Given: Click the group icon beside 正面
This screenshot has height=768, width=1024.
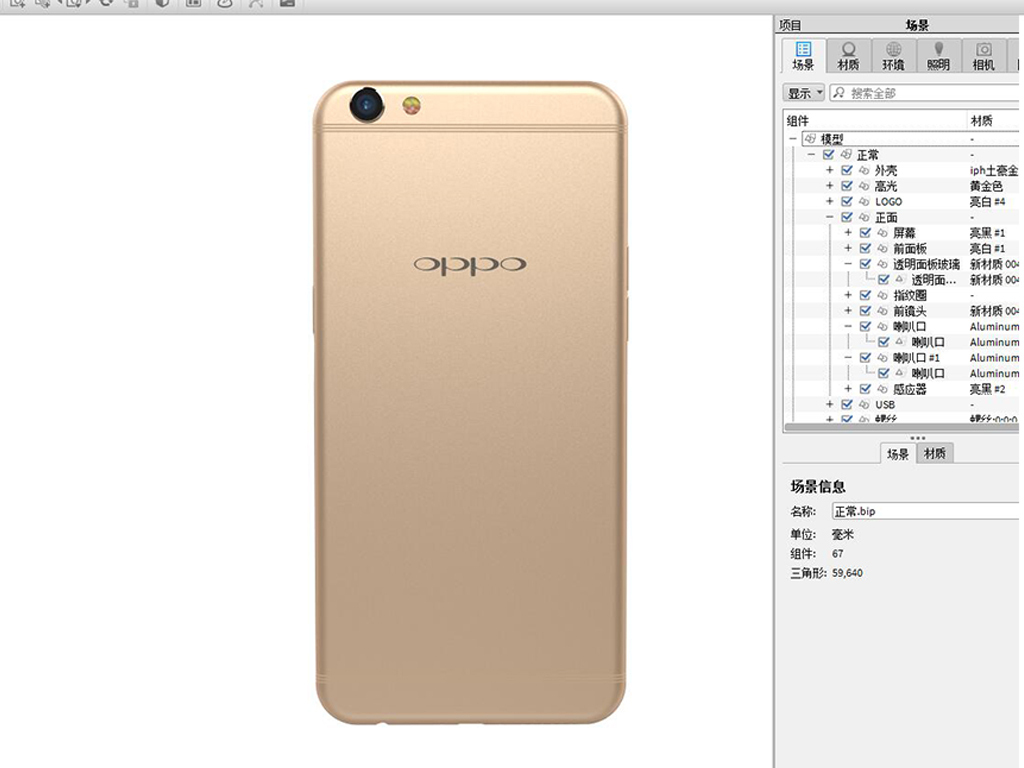Looking at the screenshot, I should pos(865,217).
